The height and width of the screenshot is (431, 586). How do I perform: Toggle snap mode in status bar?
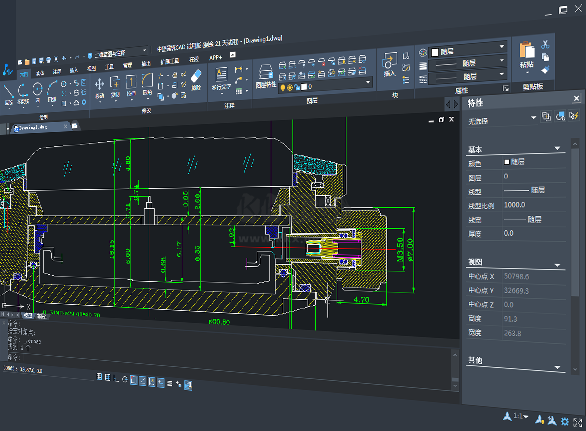point(99,376)
